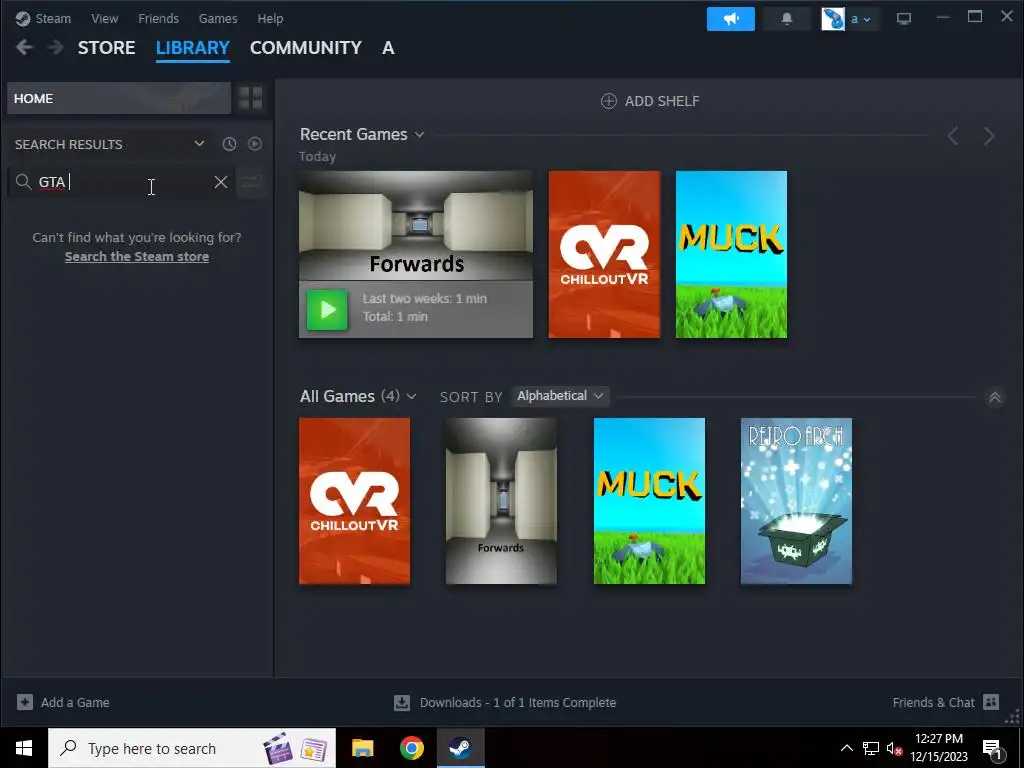Click the blue announcements megaphone button
1024x768 pixels.
click(x=730, y=19)
